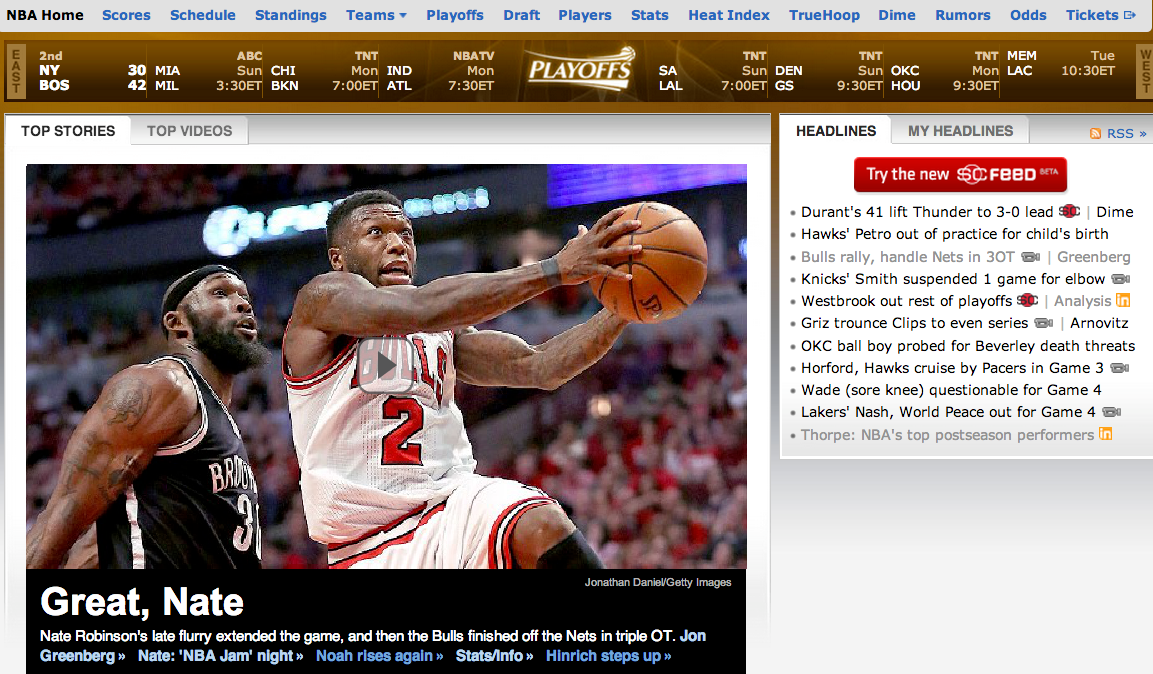Select the Top Stories tab
This screenshot has width=1153, height=674.
click(68, 131)
